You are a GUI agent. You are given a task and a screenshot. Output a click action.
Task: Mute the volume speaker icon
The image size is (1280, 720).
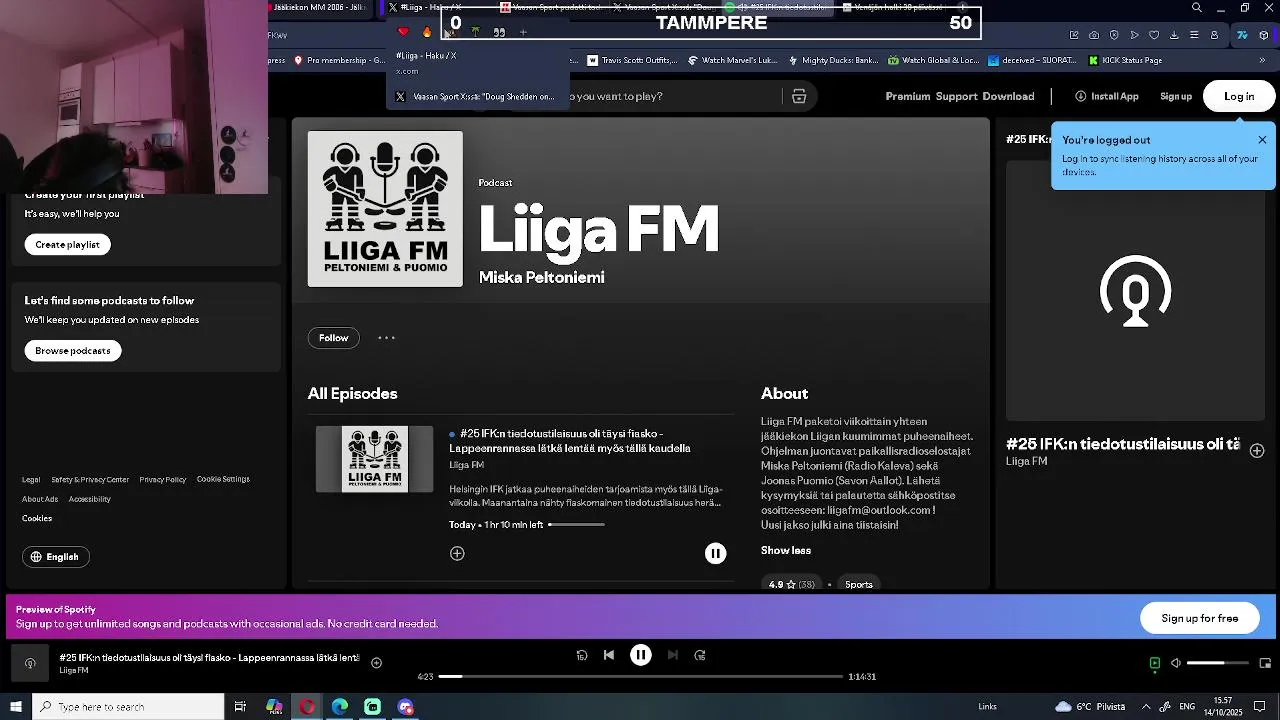pyautogui.click(x=1176, y=663)
